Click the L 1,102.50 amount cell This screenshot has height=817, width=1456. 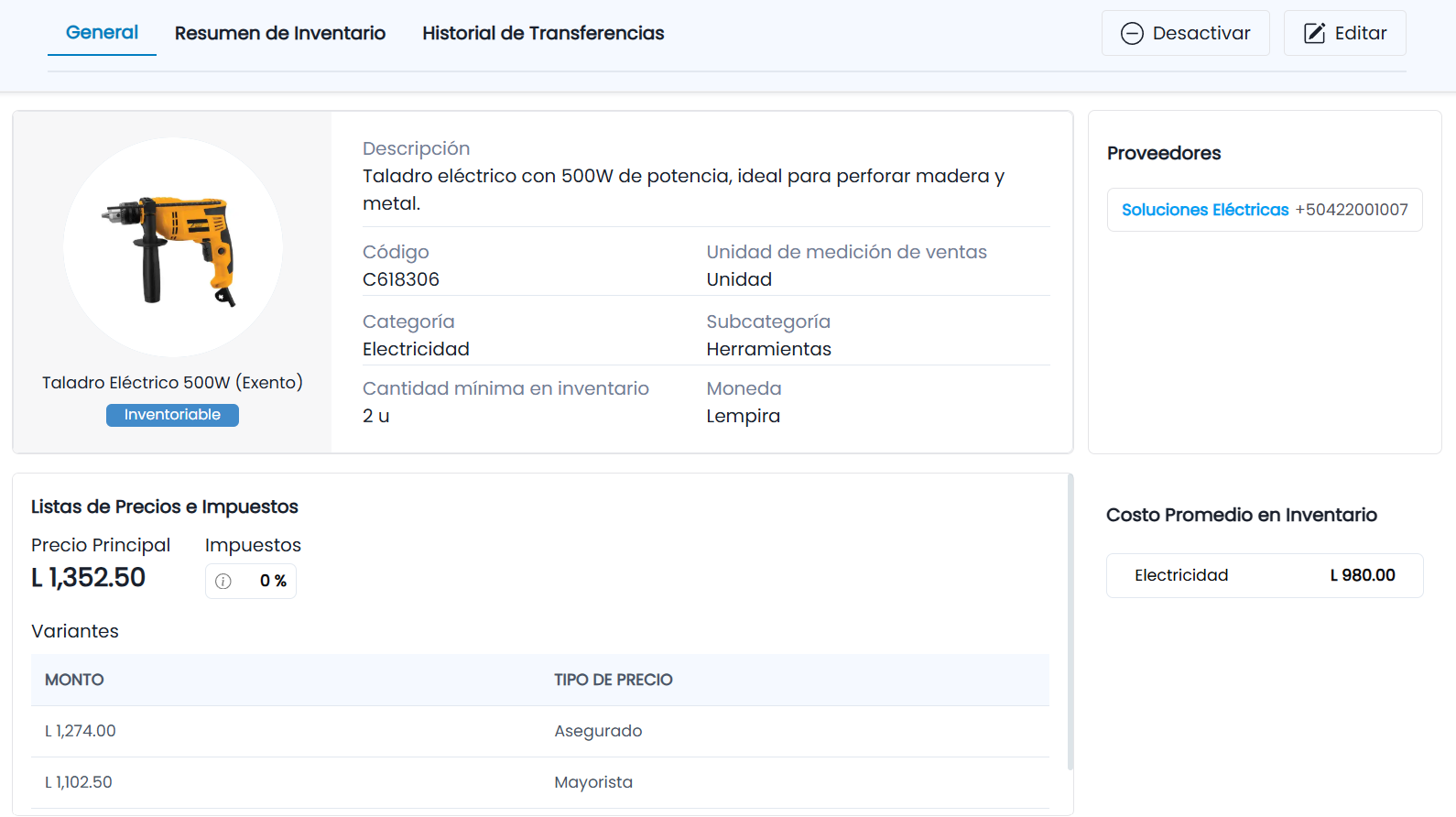pos(79,782)
